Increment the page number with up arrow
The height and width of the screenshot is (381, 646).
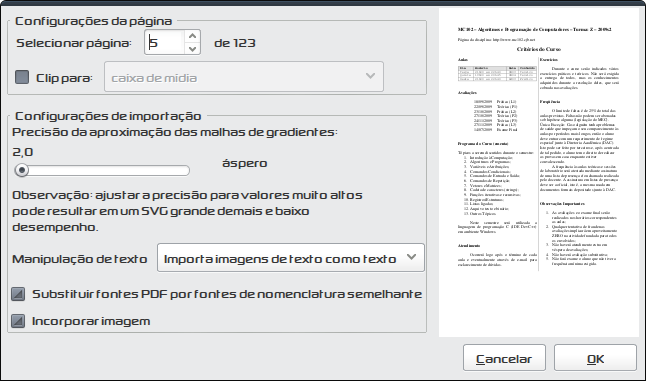point(192,36)
